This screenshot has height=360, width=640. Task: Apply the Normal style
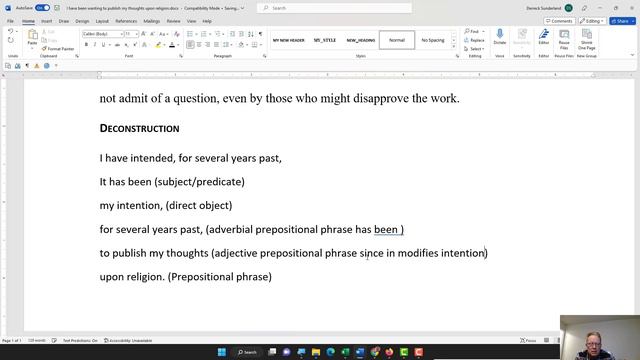pyautogui.click(x=397, y=40)
